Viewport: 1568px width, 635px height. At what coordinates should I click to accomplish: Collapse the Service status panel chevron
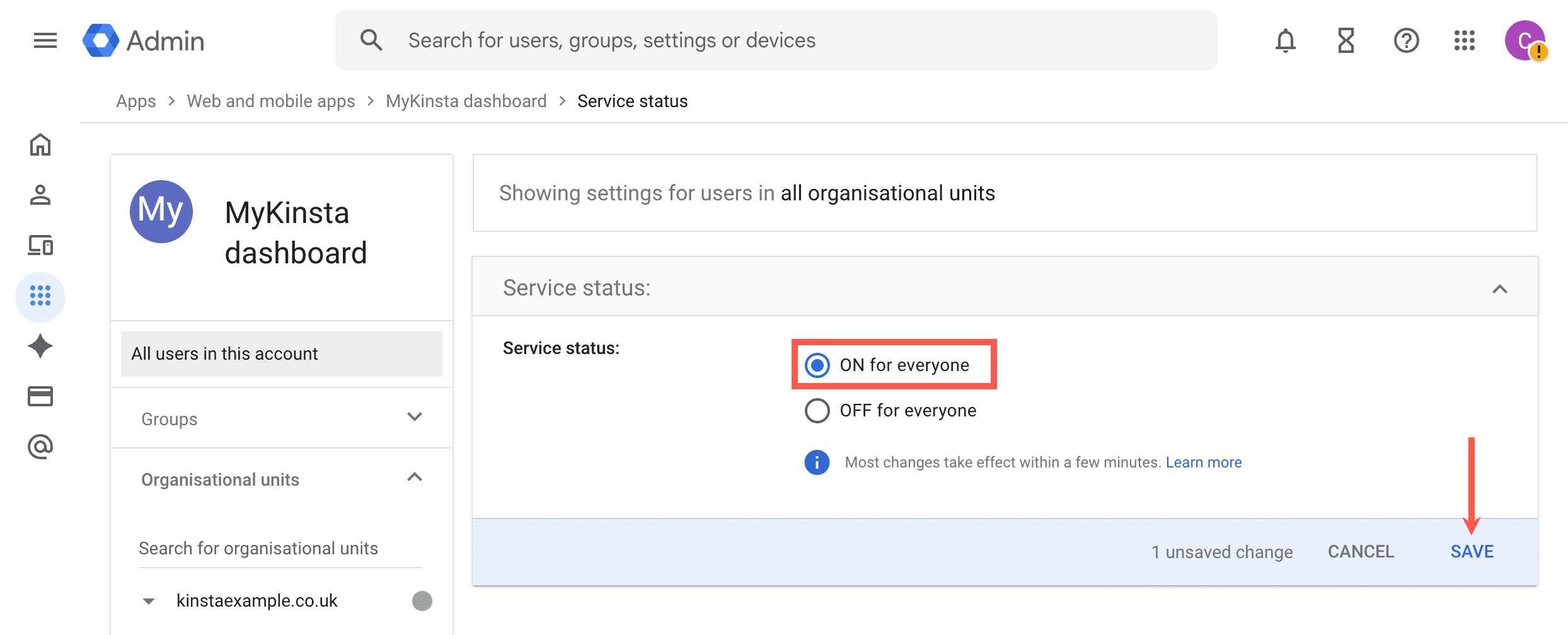click(x=1499, y=289)
